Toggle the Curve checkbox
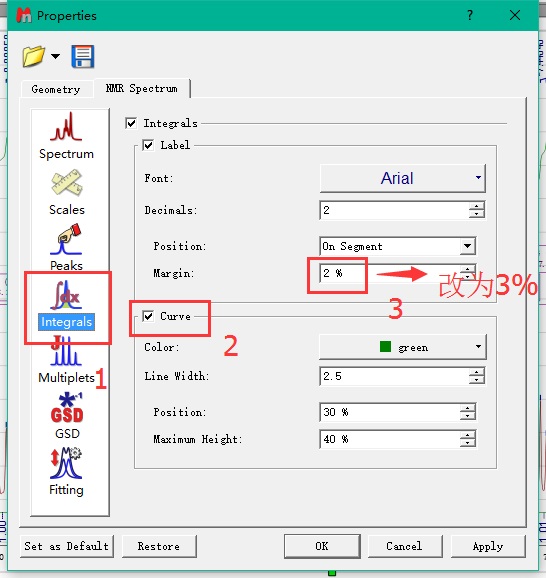 (148, 316)
